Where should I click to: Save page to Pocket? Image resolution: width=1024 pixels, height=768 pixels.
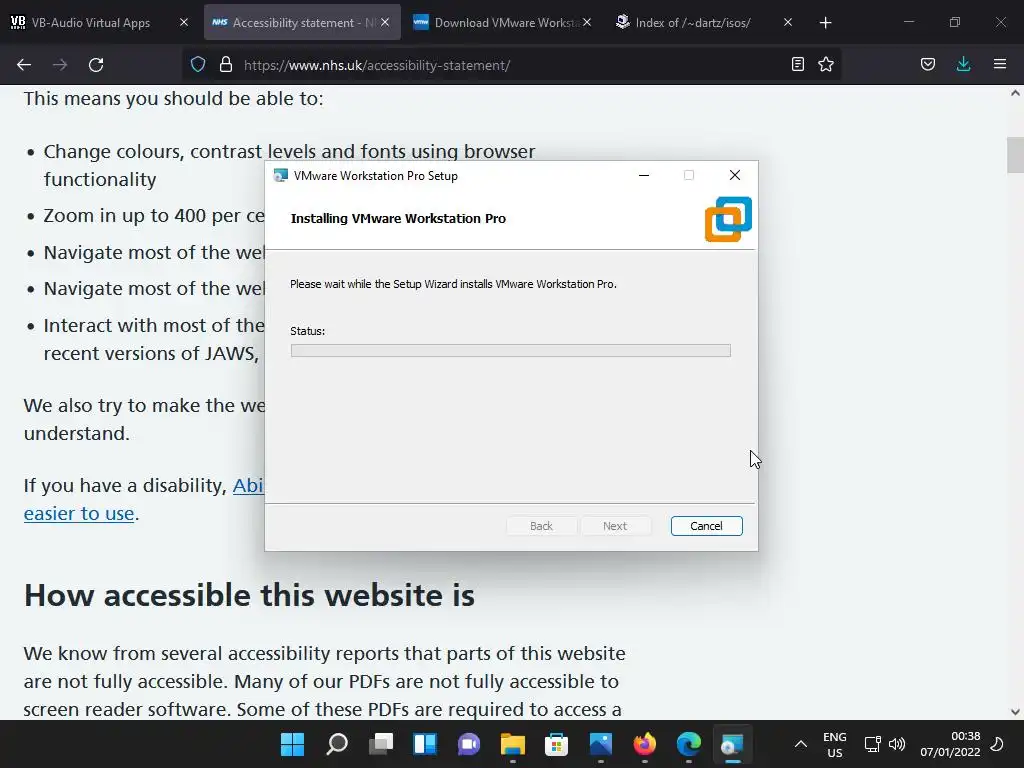tap(928, 65)
